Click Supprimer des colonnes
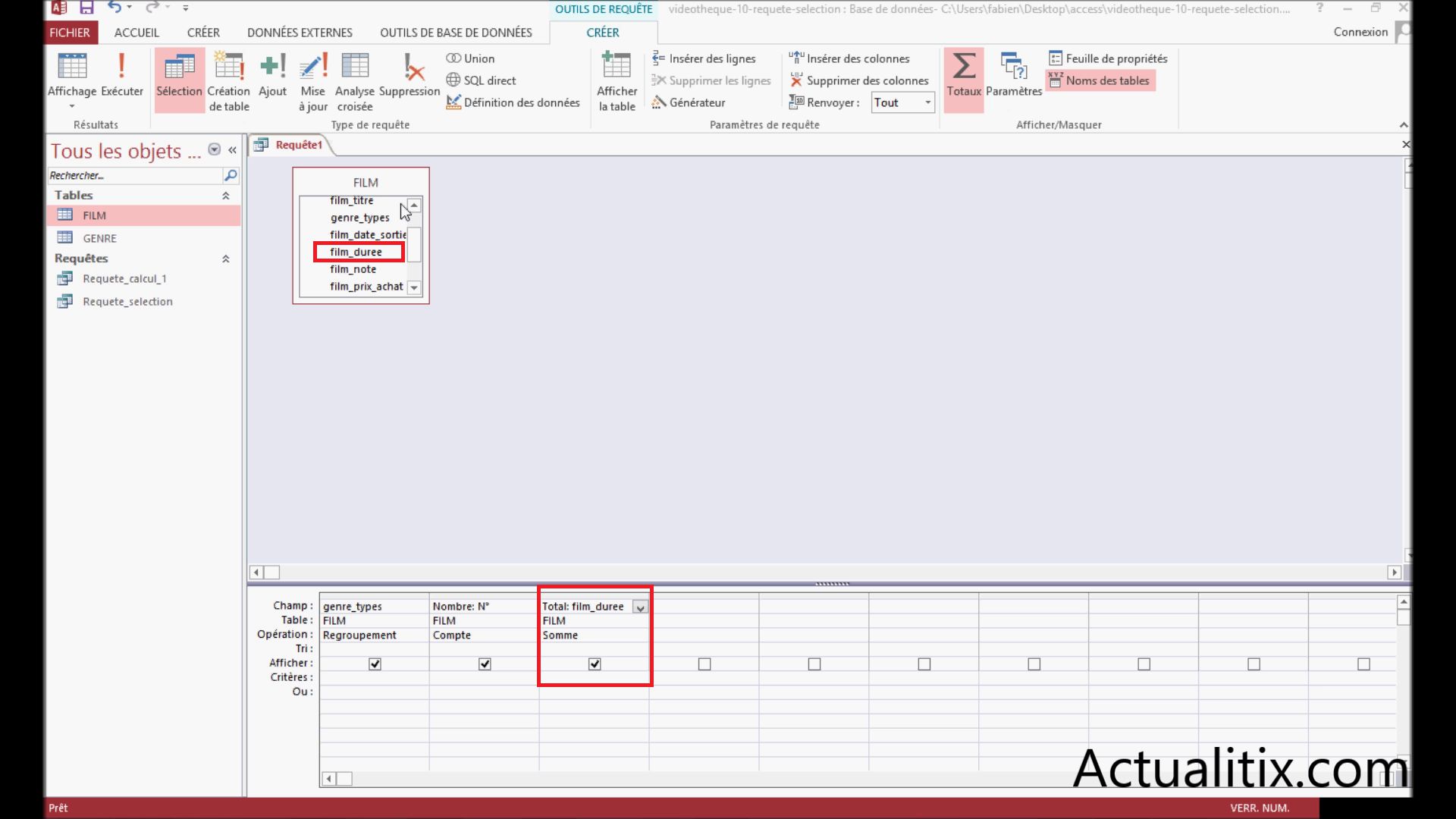This screenshot has width=1456, height=819. pyautogui.click(x=859, y=80)
